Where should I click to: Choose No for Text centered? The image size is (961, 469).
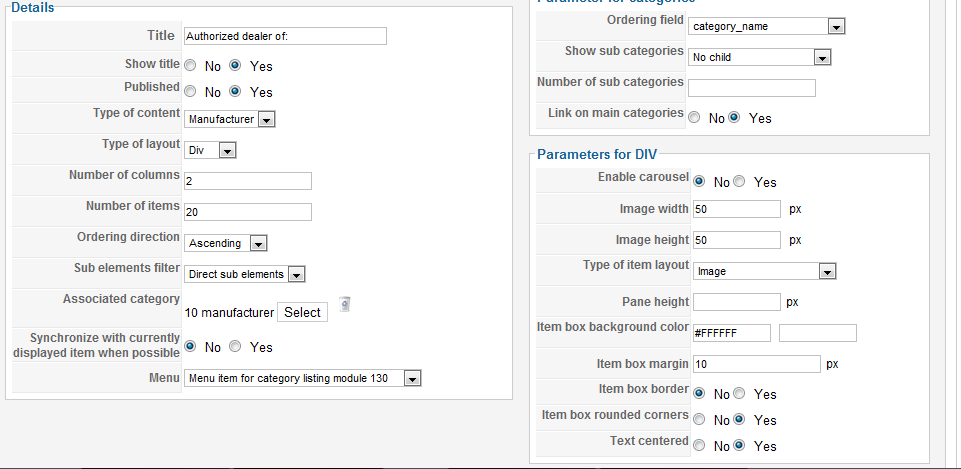699,446
